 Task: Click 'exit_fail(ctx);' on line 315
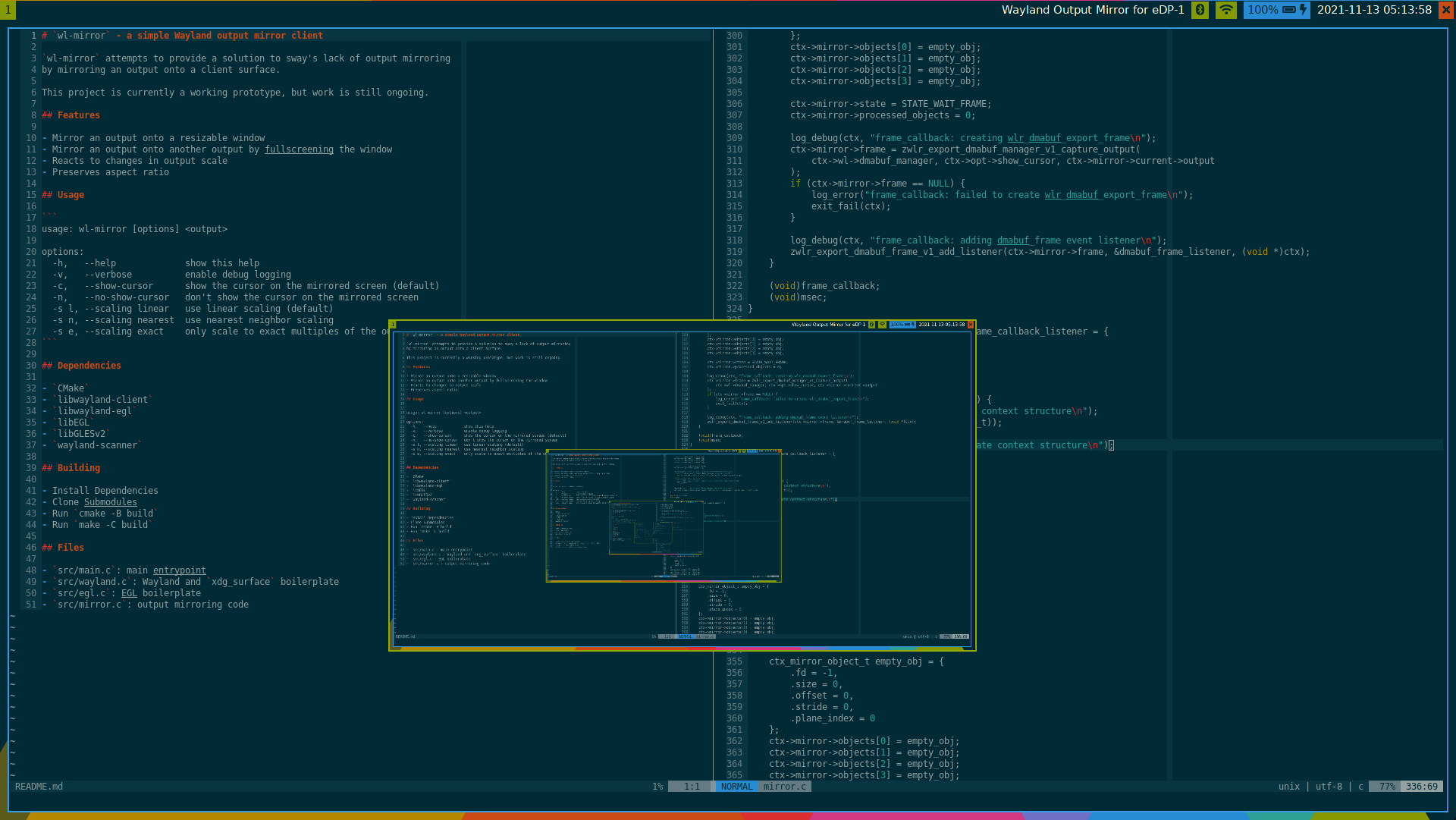coord(851,206)
